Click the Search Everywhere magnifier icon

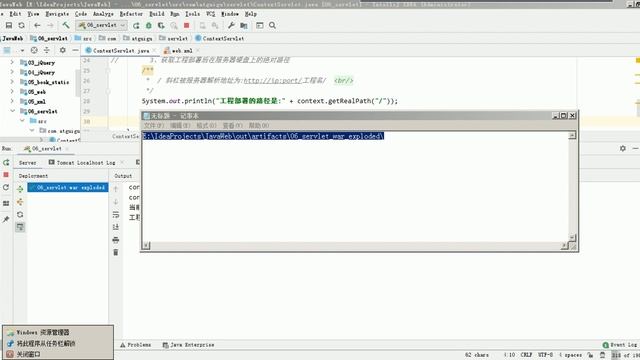[x=272, y=25]
